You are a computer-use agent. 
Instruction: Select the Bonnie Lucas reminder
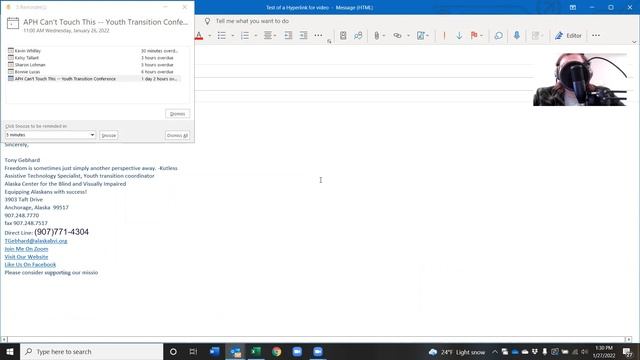pos(94,71)
